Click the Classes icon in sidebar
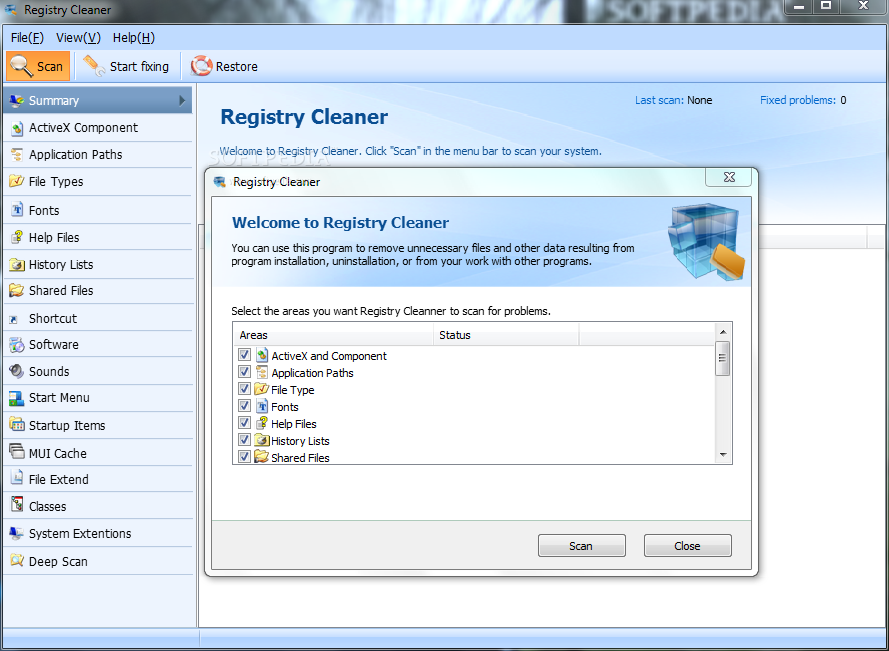 tap(17, 505)
